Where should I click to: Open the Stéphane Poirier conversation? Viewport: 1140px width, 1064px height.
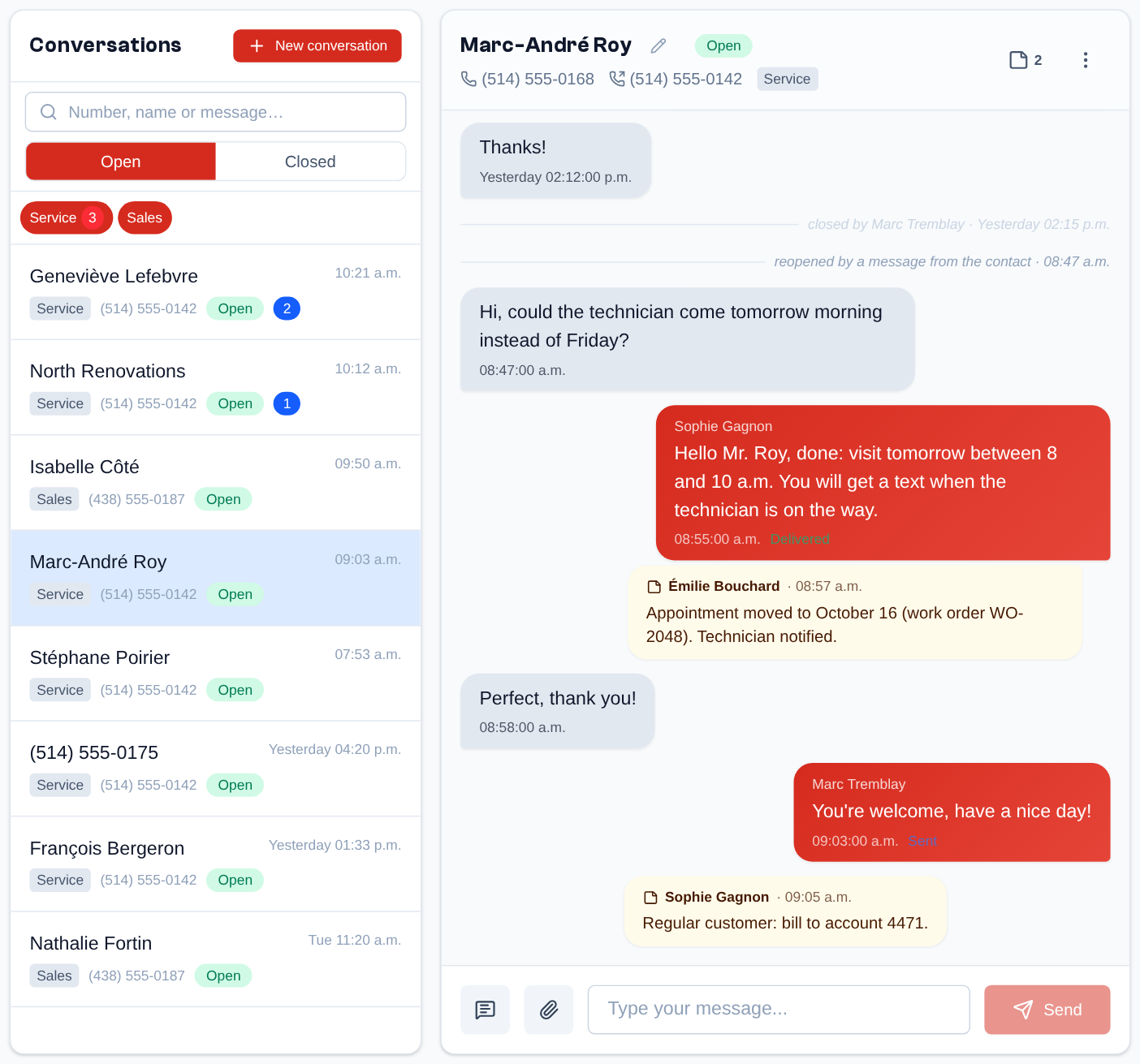pyautogui.click(x=216, y=674)
